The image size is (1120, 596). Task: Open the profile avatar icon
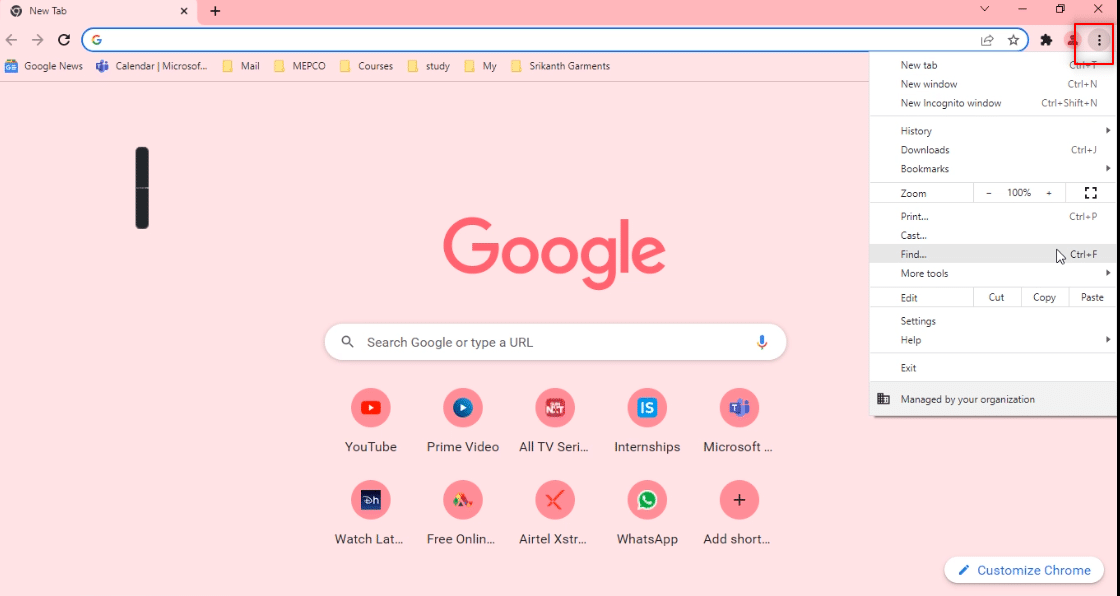[x=1072, y=40]
